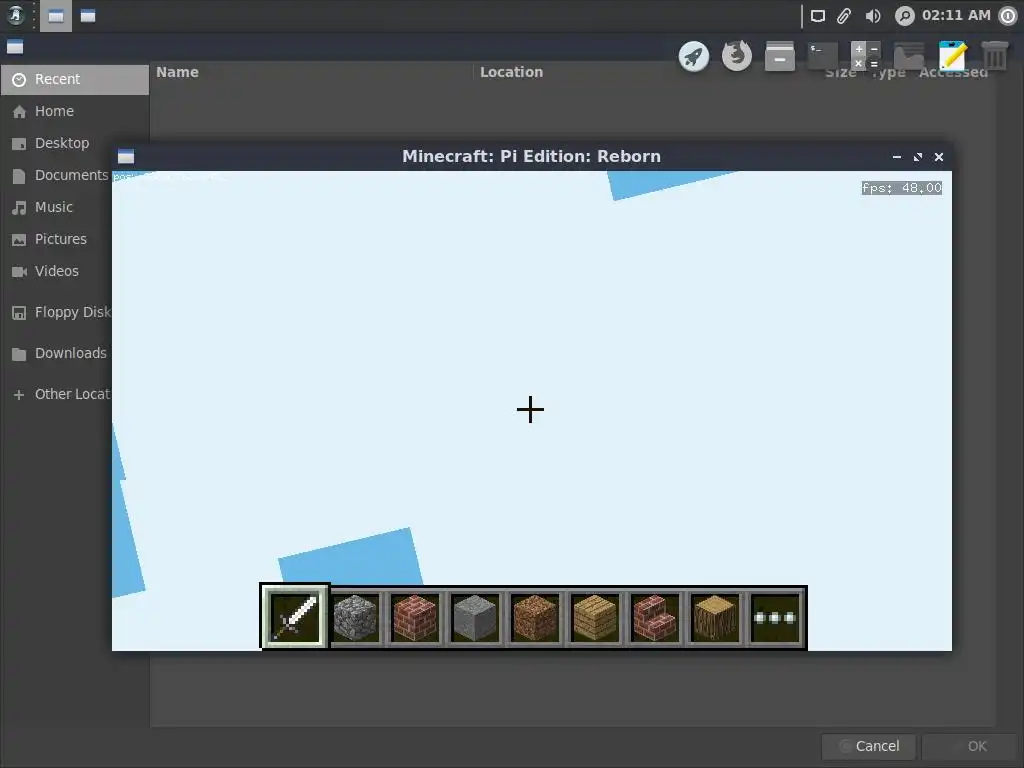This screenshot has height=768, width=1024.
Task: Open the power session button
Action: pyautogui.click(x=1008, y=16)
